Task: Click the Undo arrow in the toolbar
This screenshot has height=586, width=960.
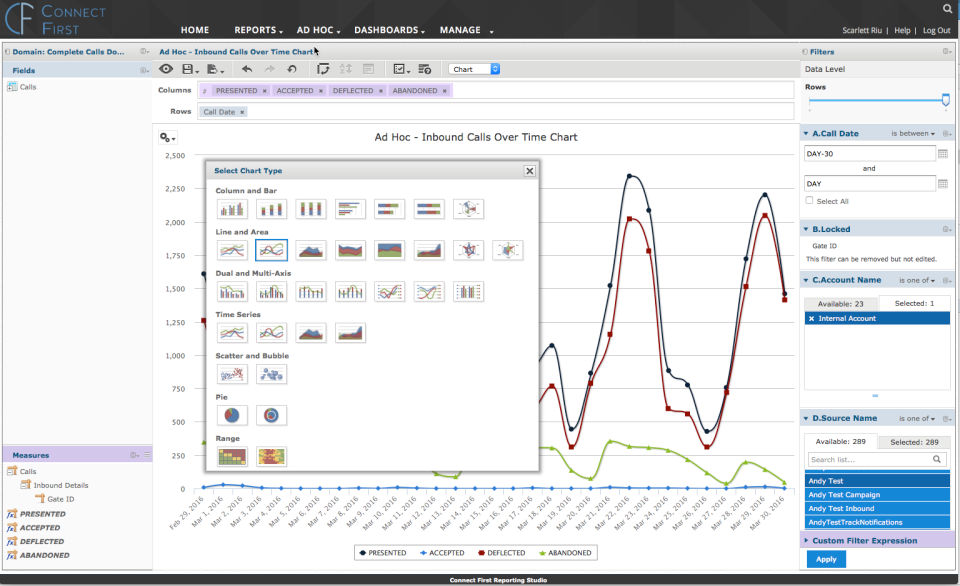Action: coord(247,69)
